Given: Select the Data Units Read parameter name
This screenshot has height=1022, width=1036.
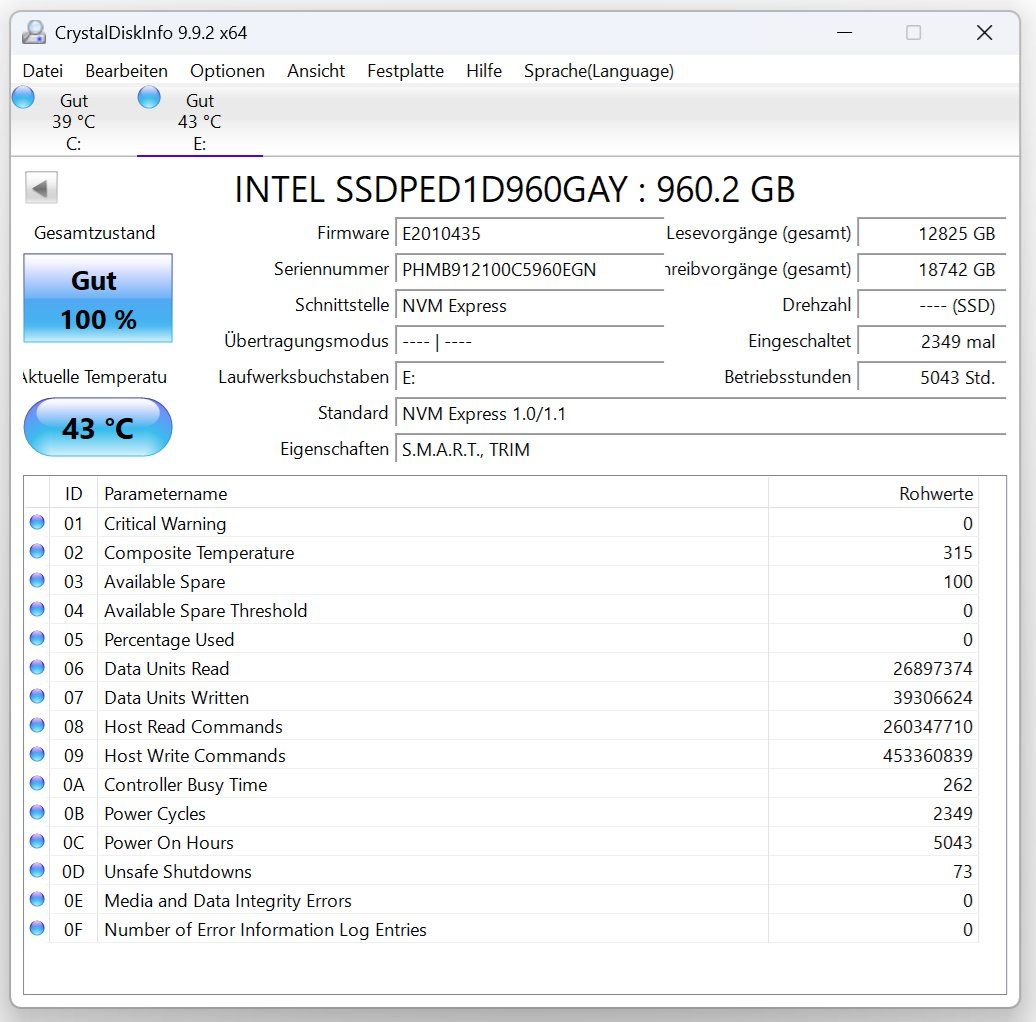Looking at the screenshot, I should [x=166, y=669].
